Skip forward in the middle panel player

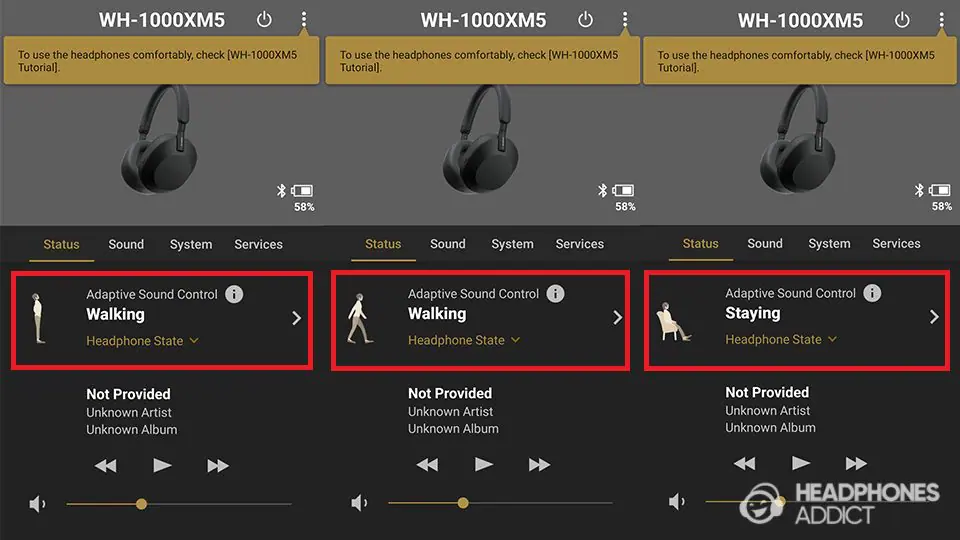coord(539,465)
